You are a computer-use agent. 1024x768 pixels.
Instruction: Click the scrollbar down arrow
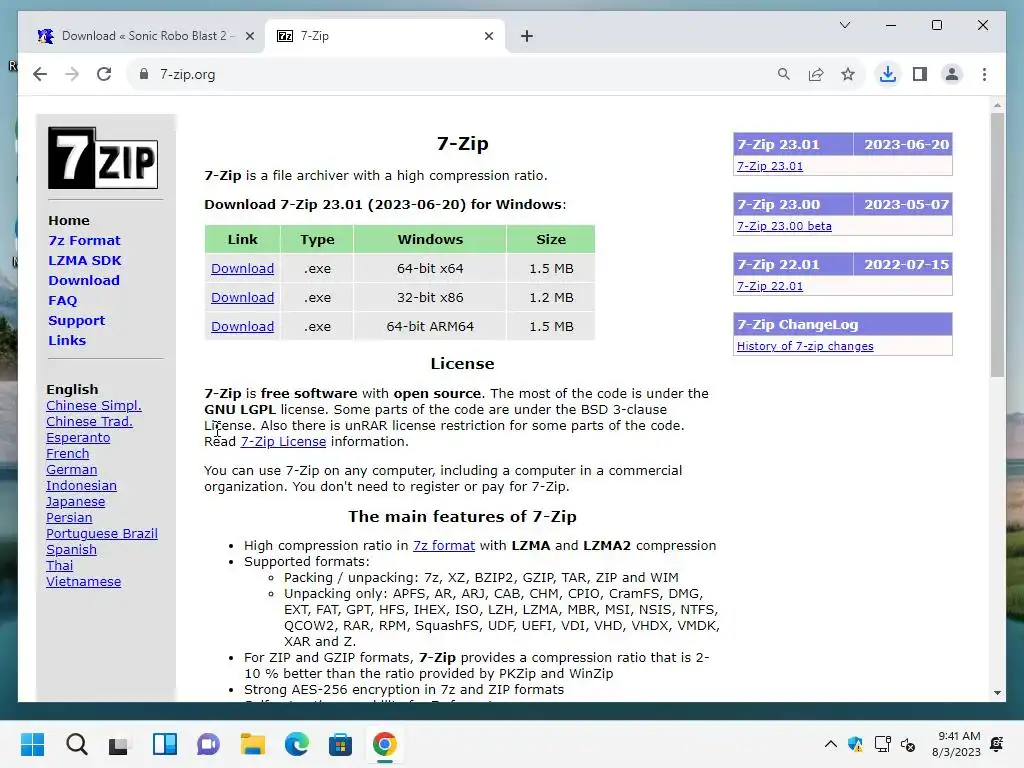coord(997,693)
